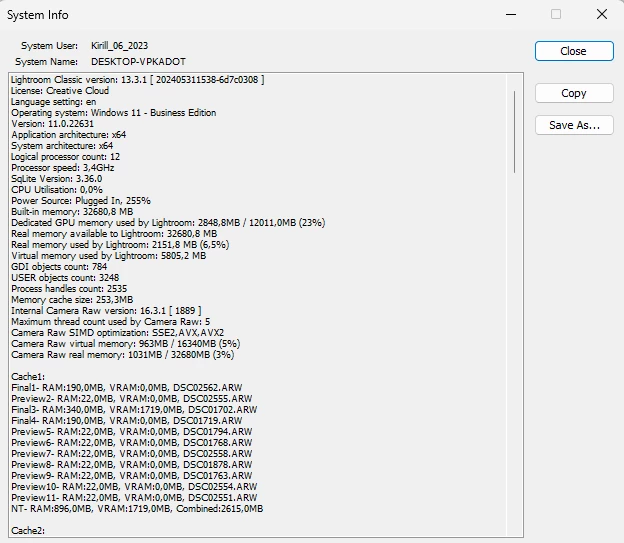Click the "Language setting: en" line
This screenshot has height=543, width=624.
[54, 102]
